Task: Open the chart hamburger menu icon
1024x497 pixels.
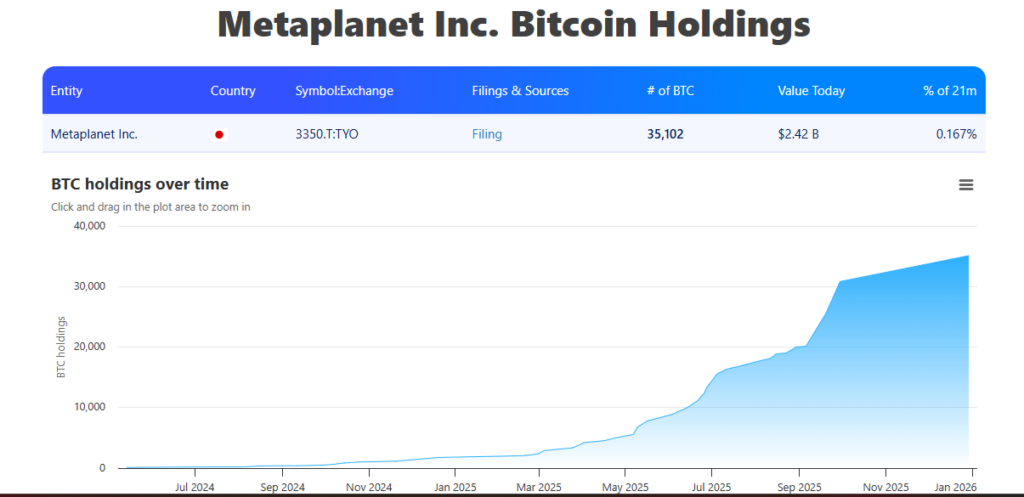Action: point(965,185)
